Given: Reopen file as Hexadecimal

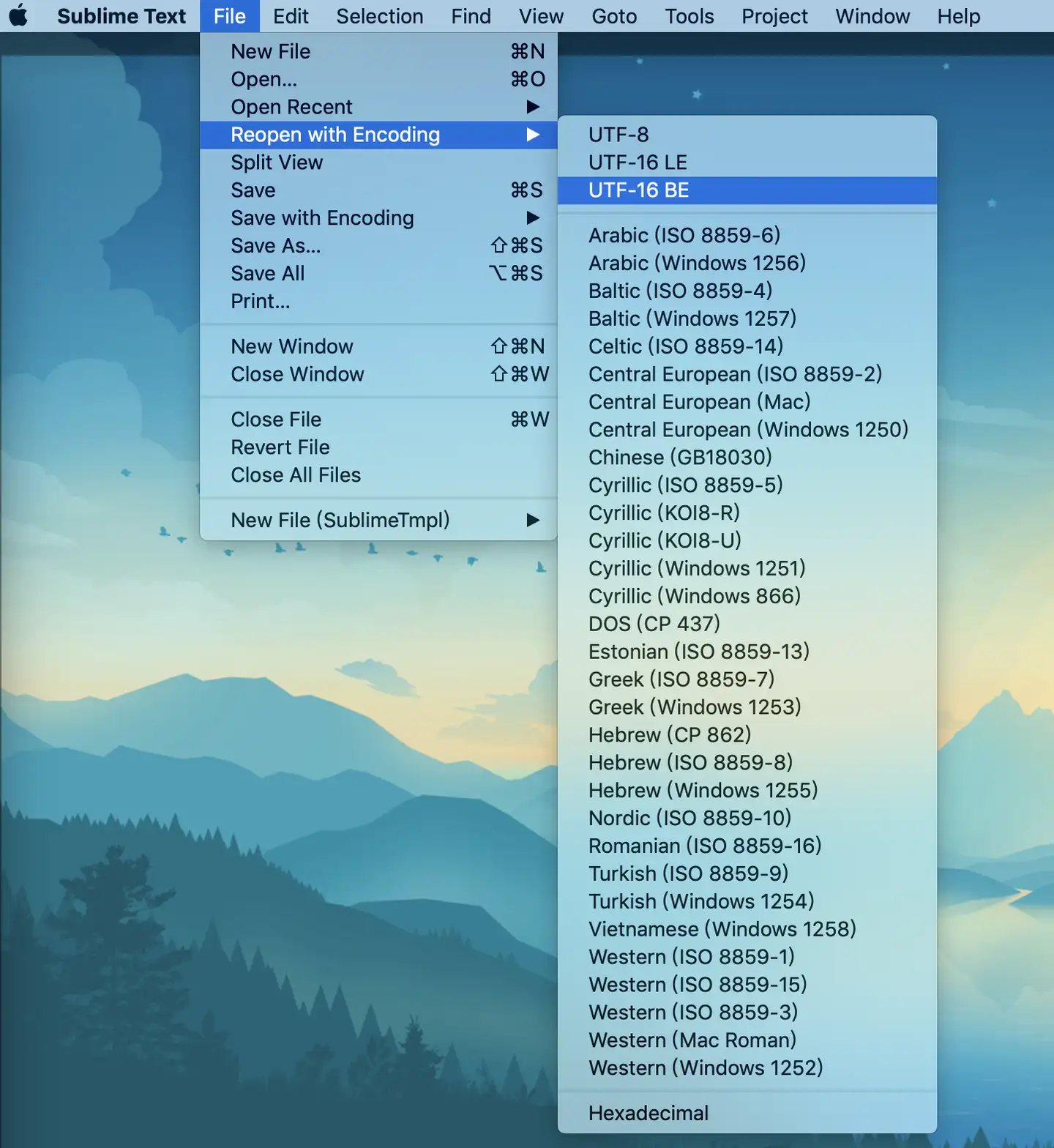Looking at the screenshot, I should coord(747,1114).
